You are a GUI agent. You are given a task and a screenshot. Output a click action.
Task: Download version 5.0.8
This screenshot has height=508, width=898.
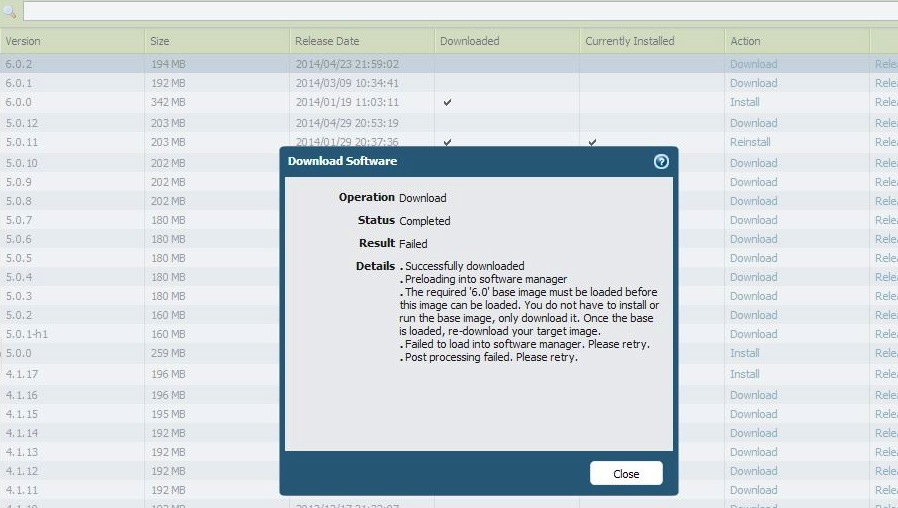(x=754, y=201)
